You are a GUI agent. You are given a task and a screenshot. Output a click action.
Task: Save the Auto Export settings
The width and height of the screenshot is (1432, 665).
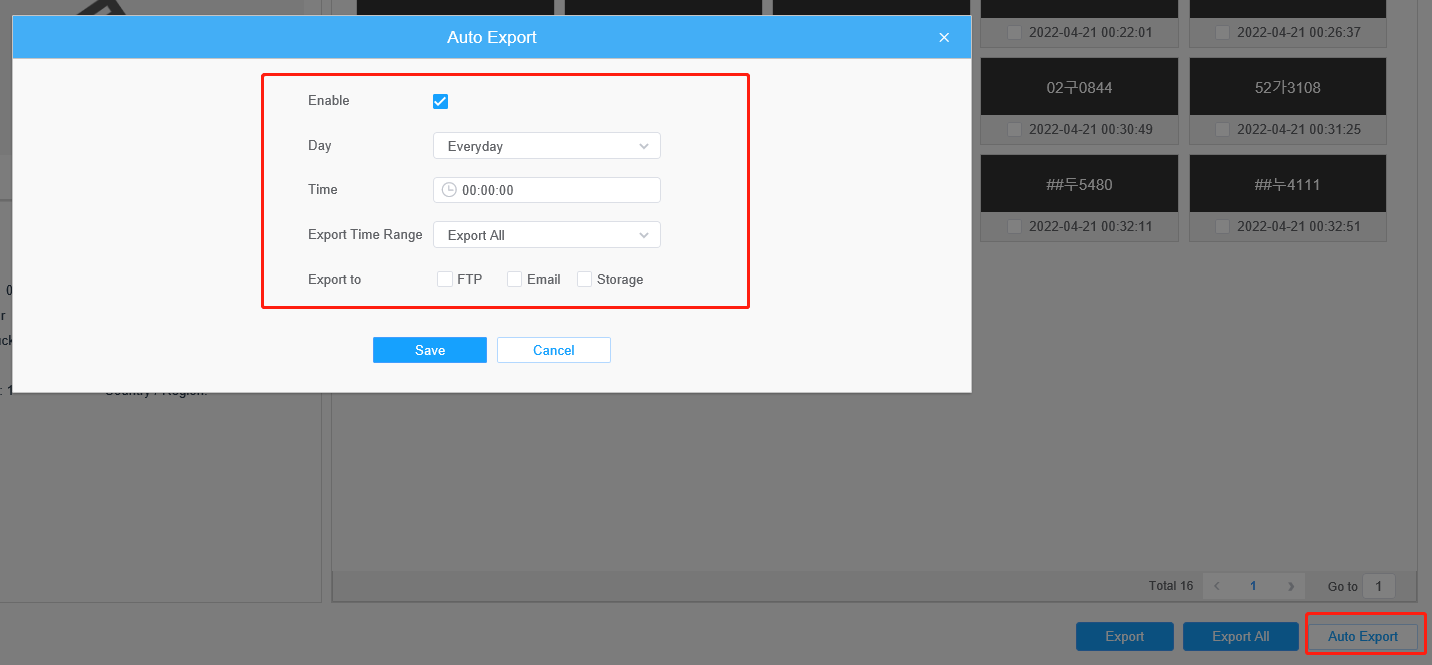pos(430,350)
